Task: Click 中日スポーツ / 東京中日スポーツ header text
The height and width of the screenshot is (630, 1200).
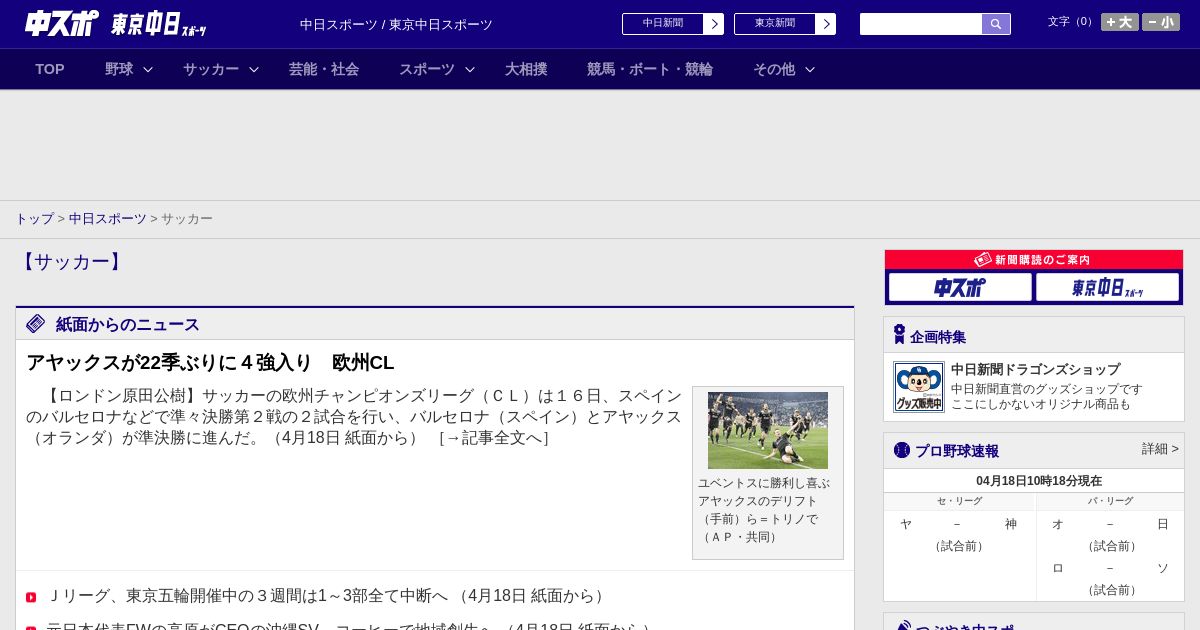Action: click(396, 24)
